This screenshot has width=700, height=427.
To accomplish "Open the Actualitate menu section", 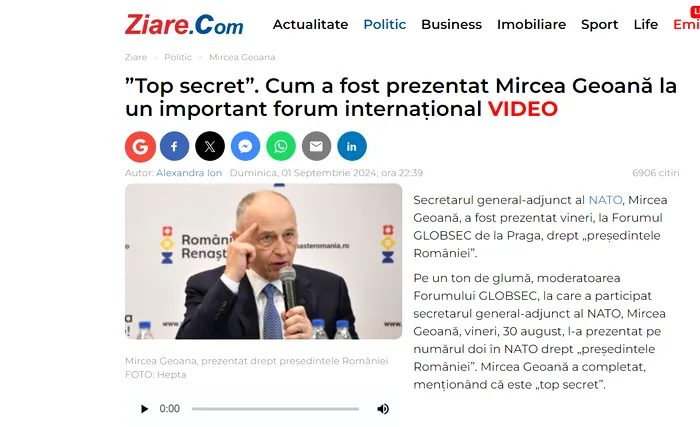I will pos(310,24).
